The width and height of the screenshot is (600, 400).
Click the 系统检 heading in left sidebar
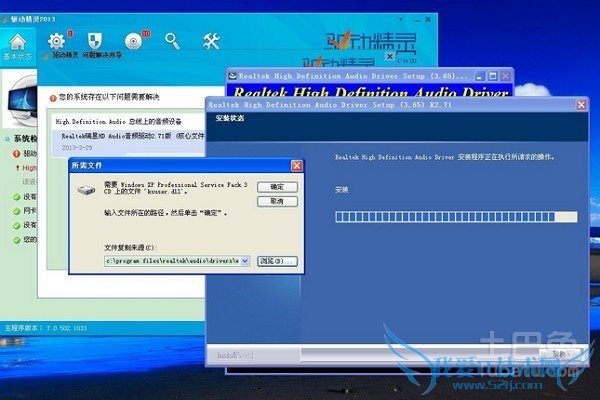pyautogui.click(x=26, y=139)
